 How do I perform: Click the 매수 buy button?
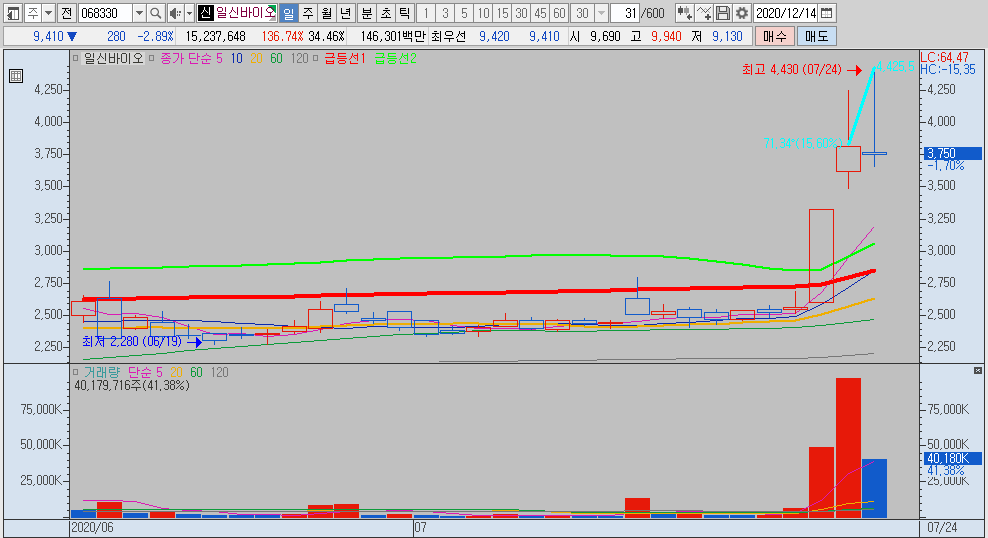[774, 37]
